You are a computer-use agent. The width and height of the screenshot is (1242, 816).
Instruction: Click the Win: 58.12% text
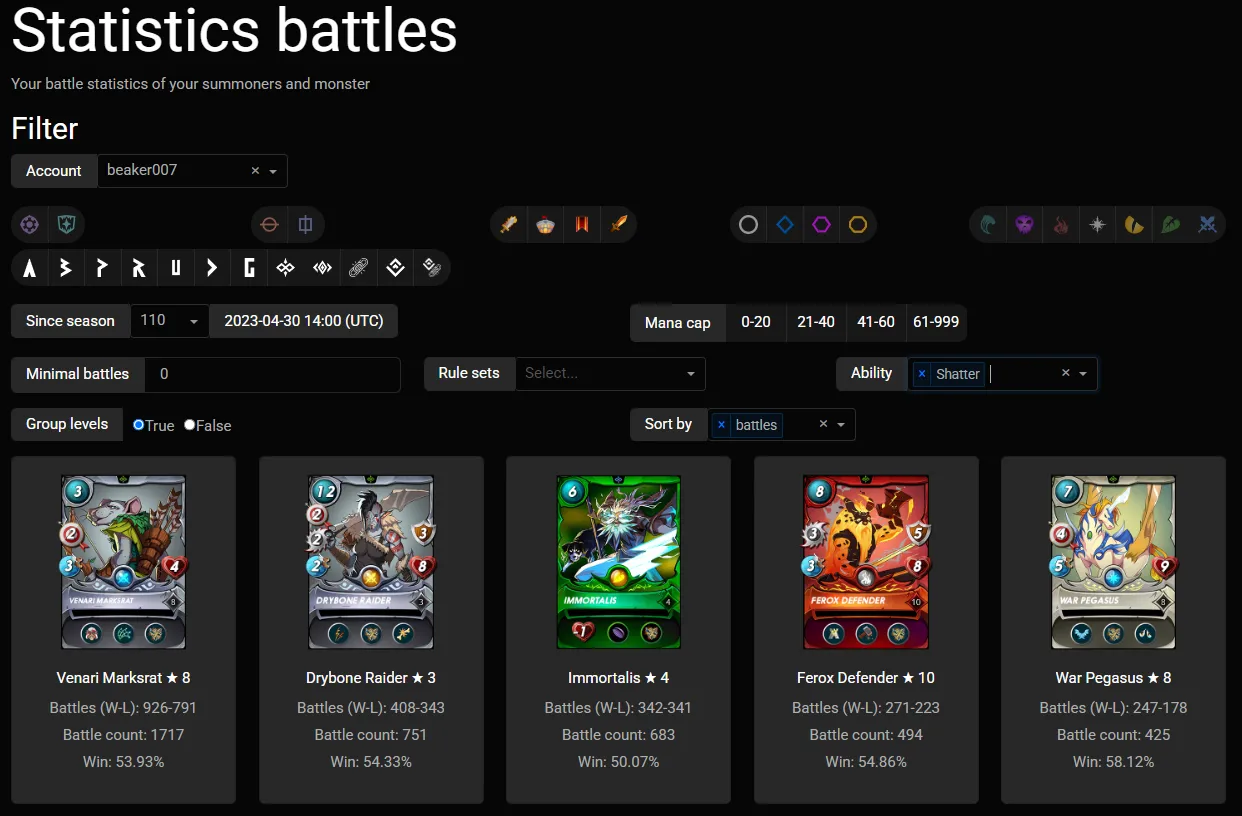click(x=1114, y=762)
